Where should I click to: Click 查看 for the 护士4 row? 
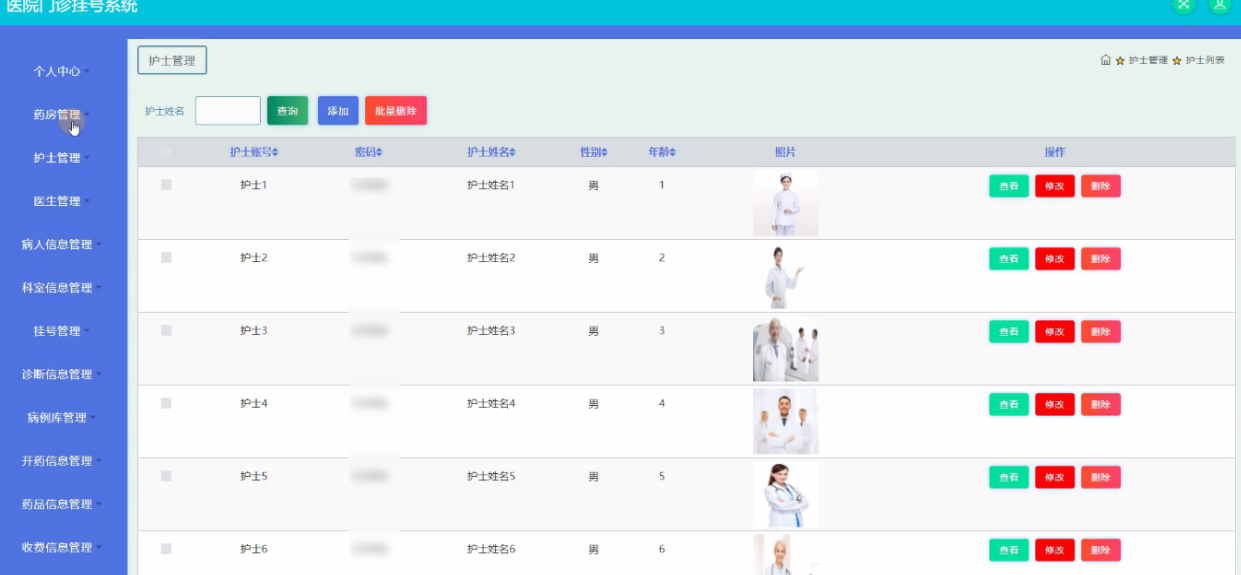[1009, 404]
